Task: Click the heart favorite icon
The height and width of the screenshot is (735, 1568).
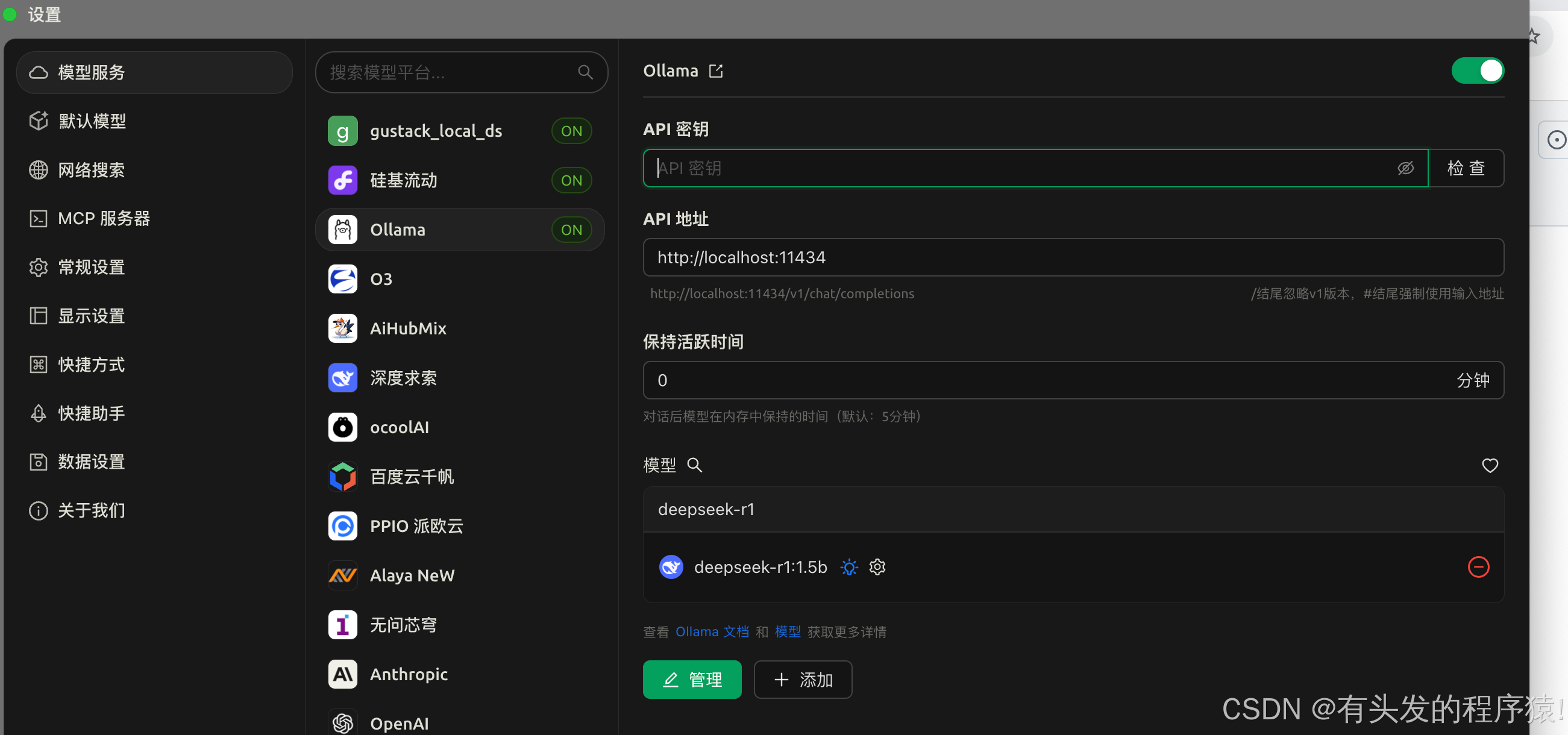Action: click(x=1490, y=466)
